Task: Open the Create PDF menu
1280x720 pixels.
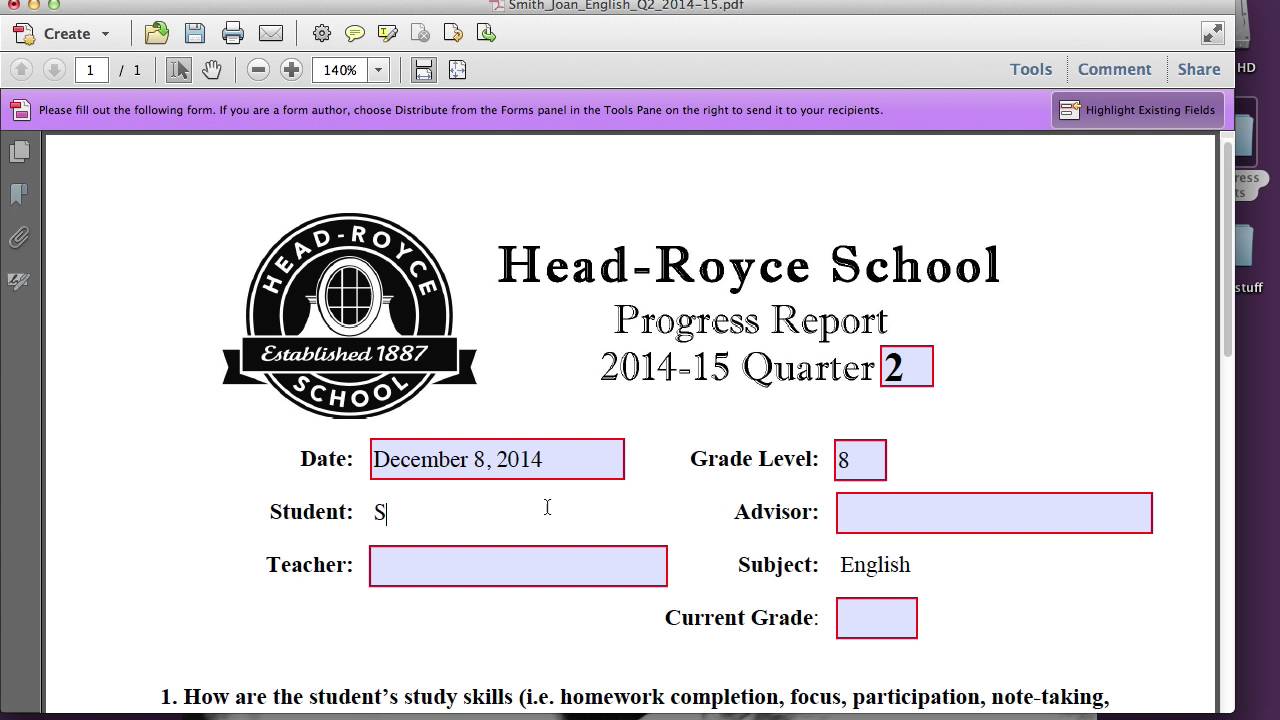Action: pyautogui.click(x=61, y=34)
